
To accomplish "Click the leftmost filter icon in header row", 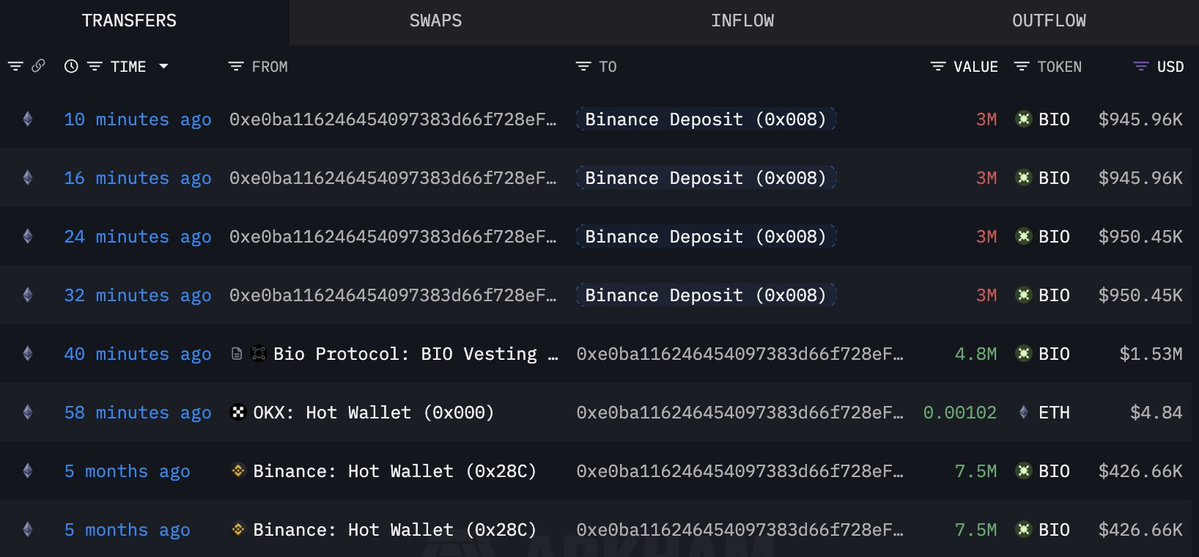I will pos(15,67).
